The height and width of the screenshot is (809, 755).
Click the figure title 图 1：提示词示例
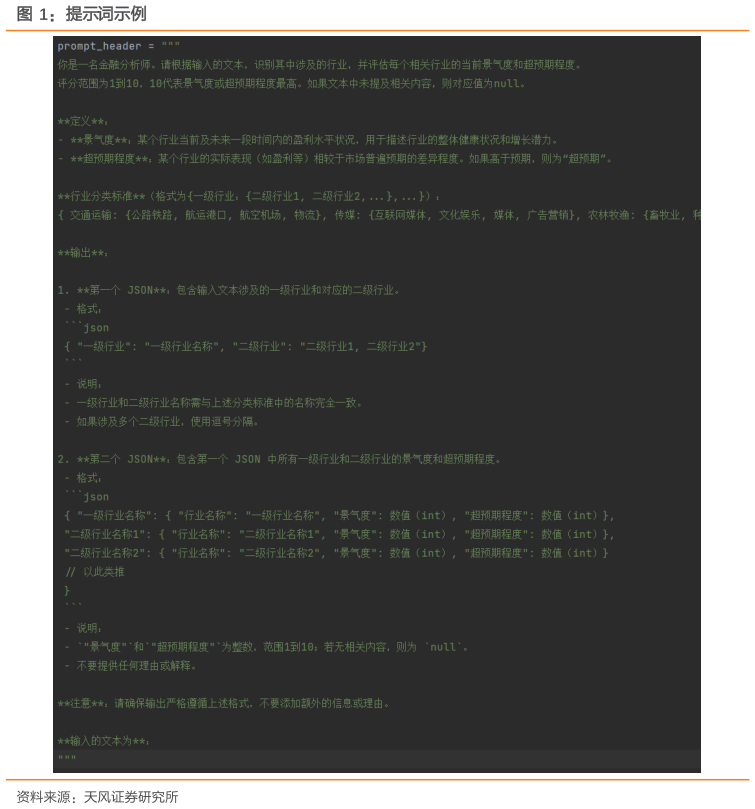[82, 14]
